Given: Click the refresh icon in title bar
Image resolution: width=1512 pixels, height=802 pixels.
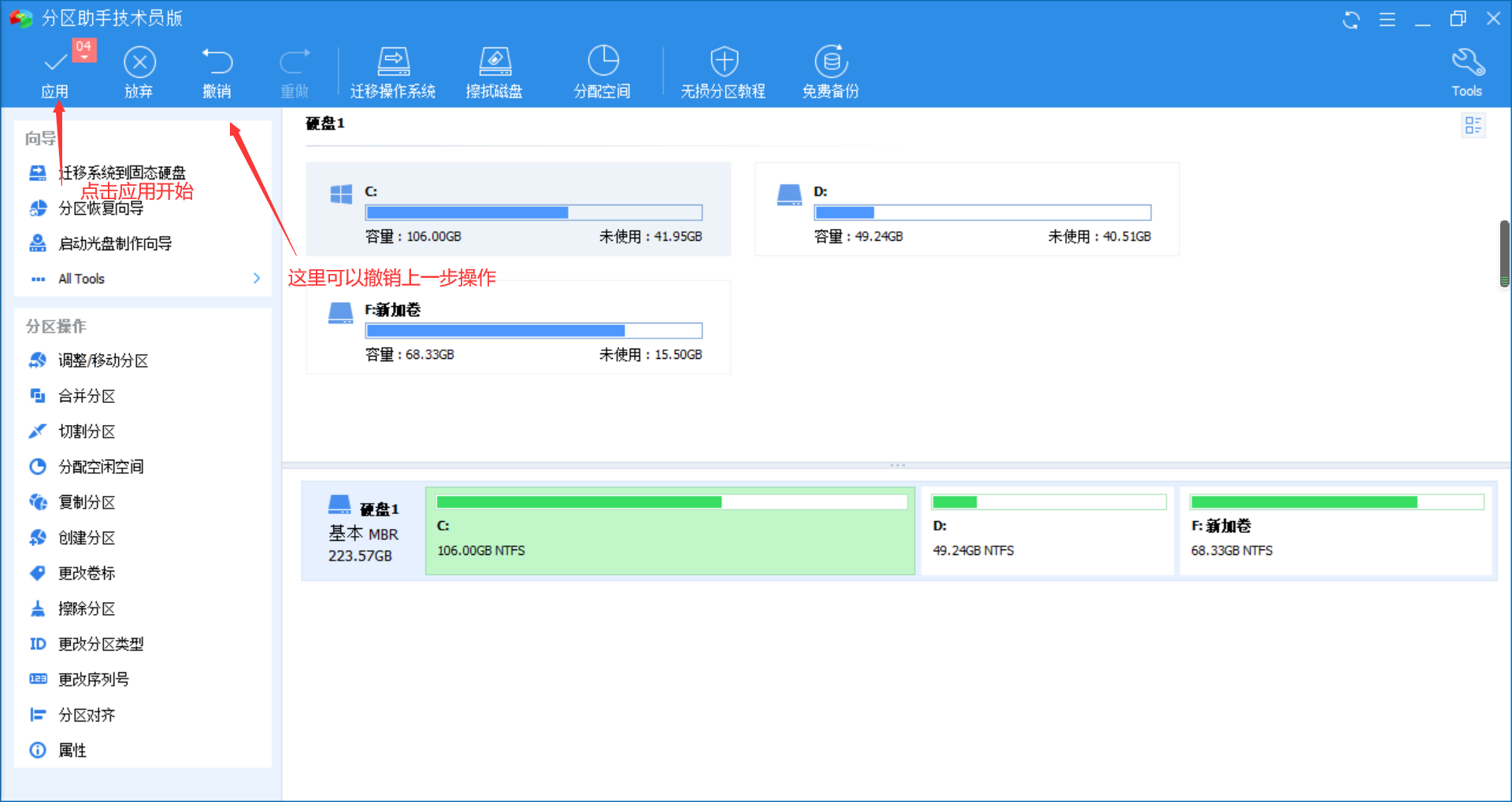Looking at the screenshot, I should pos(1351,20).
